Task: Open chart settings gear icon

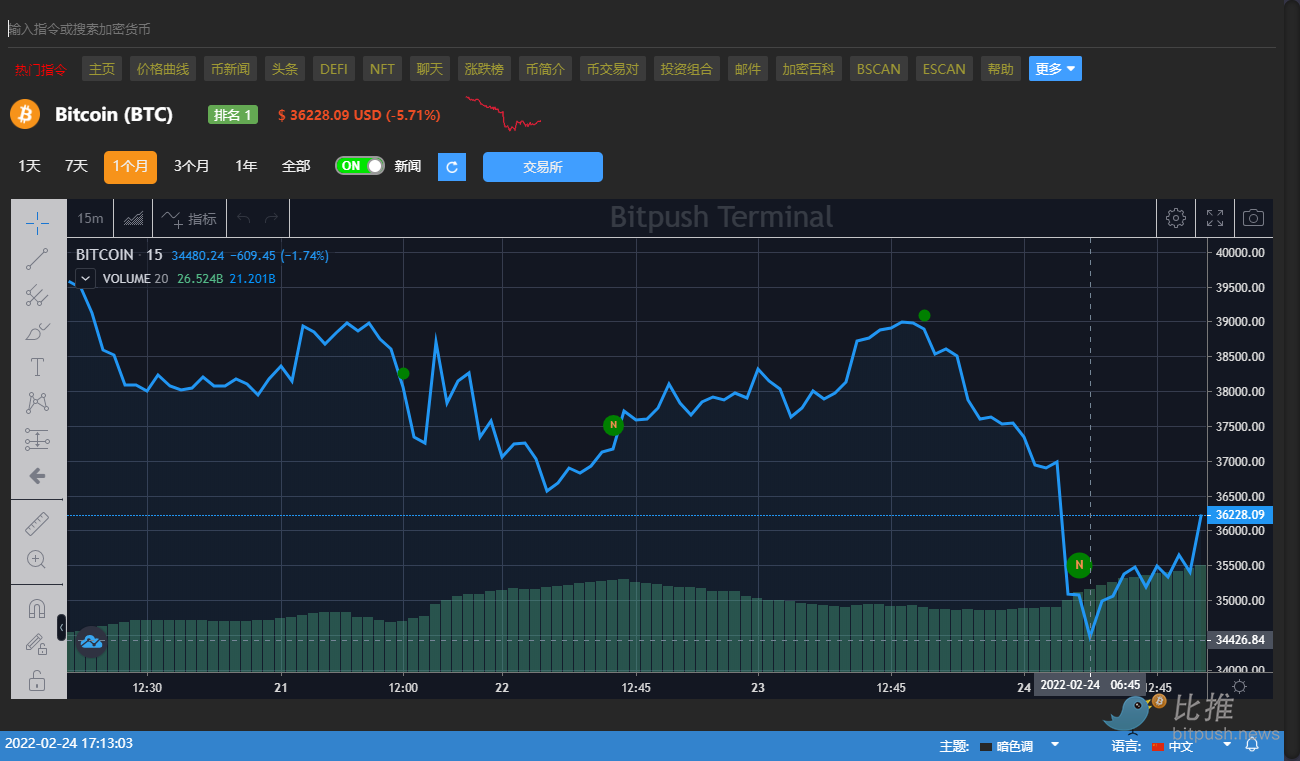Action: coord(1176,218)
